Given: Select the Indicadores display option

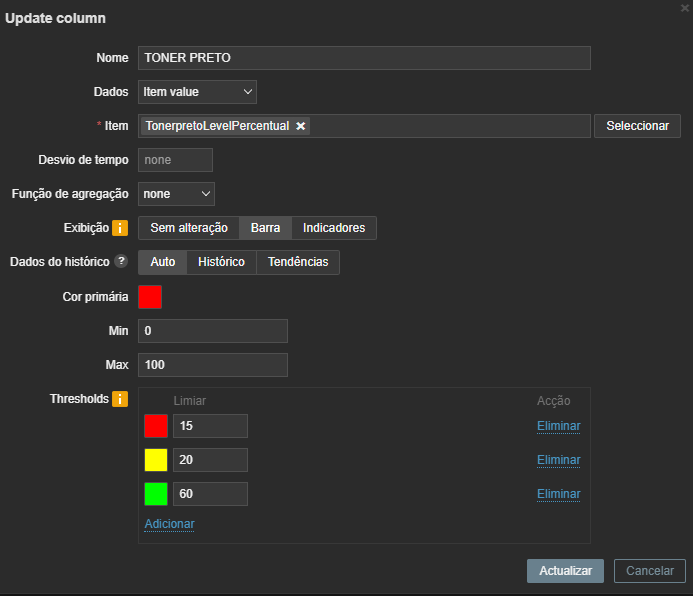Looking at the screenshot, I should pyautogui.click(x=334, y=228).
